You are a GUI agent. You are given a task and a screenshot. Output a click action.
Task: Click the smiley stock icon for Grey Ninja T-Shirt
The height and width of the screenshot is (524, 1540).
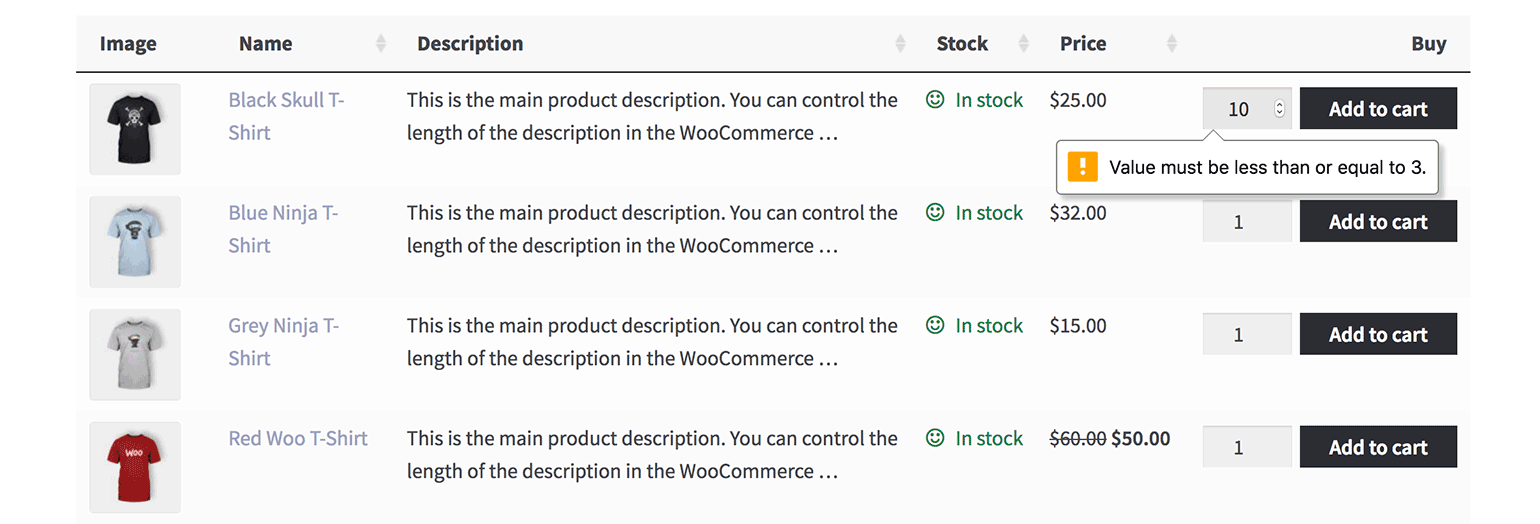(935, 325)
